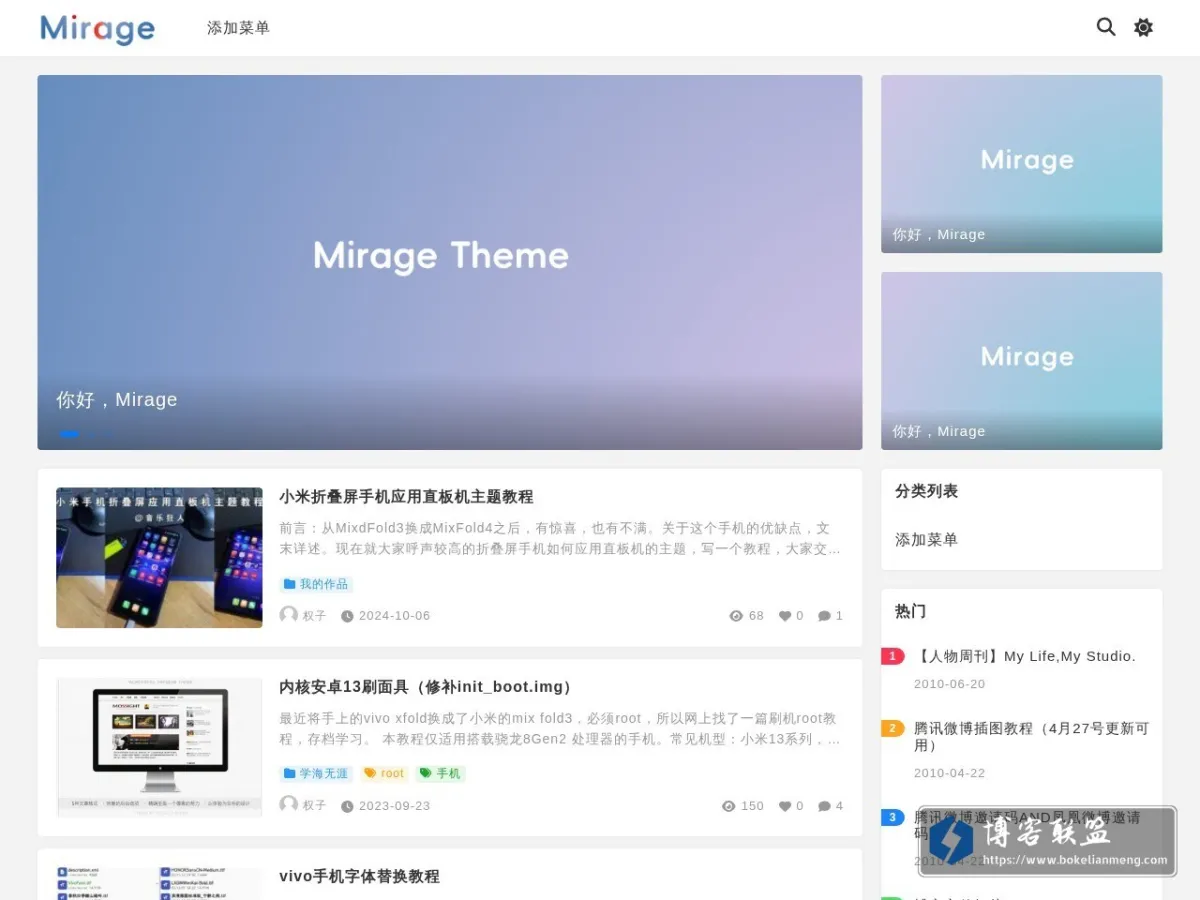Click 权子's avatar on the 2024-10-06 post
Screen dimensions: 1200x900
tap(288, 615)
